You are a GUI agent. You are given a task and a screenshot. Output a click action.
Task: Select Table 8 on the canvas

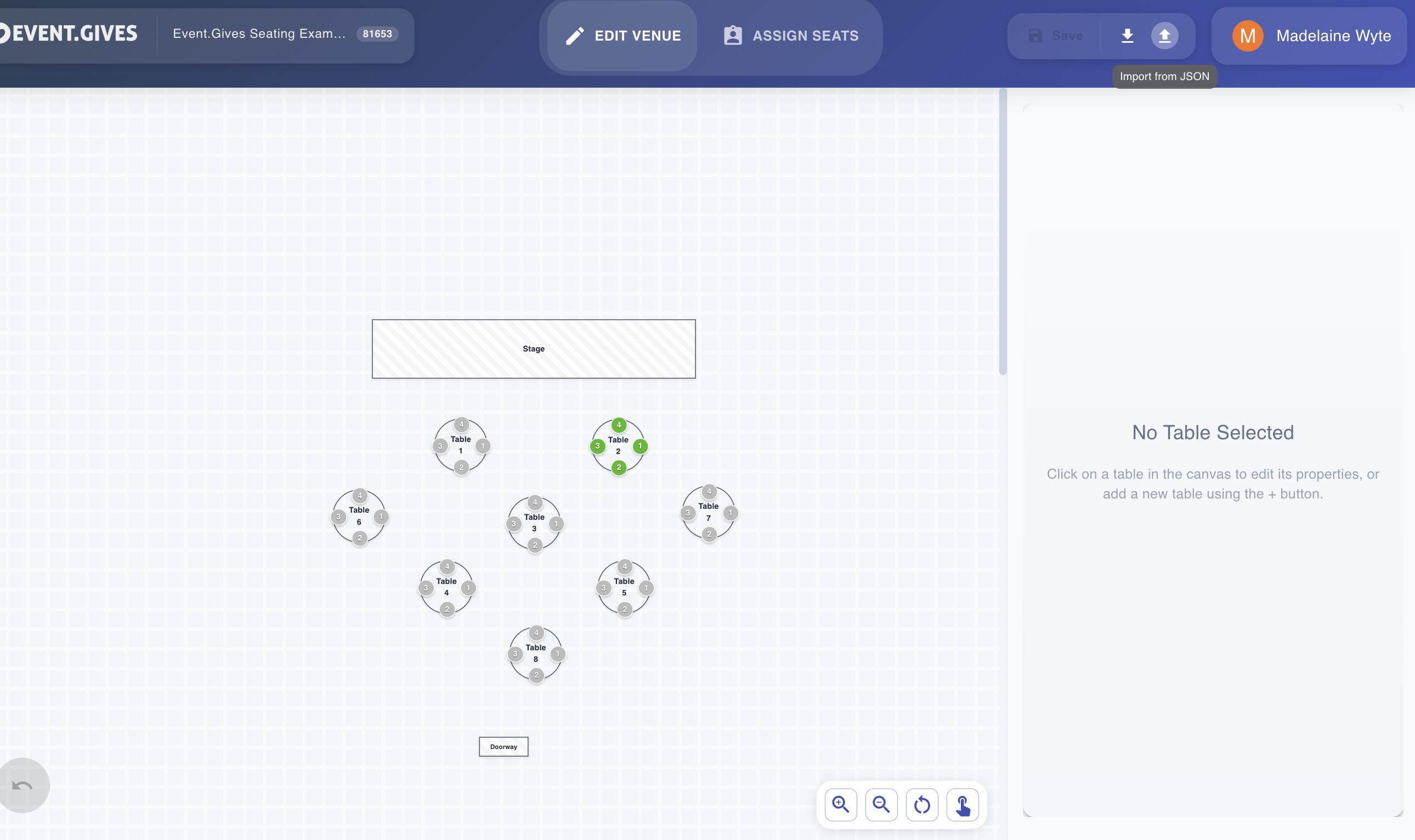point(536,653)
